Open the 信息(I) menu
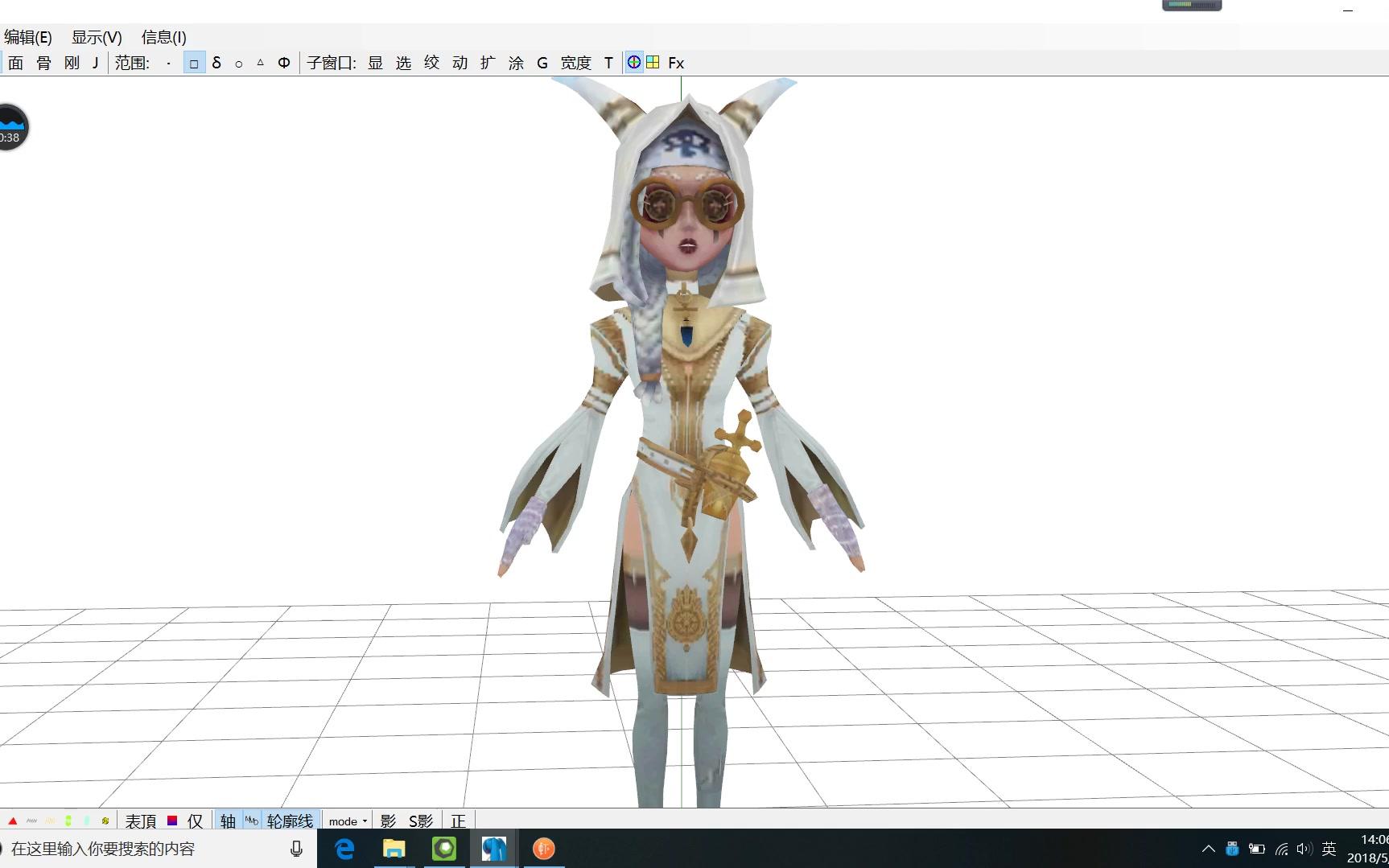The height and width of the screenshot is (868, 1389). click(162, 37)
